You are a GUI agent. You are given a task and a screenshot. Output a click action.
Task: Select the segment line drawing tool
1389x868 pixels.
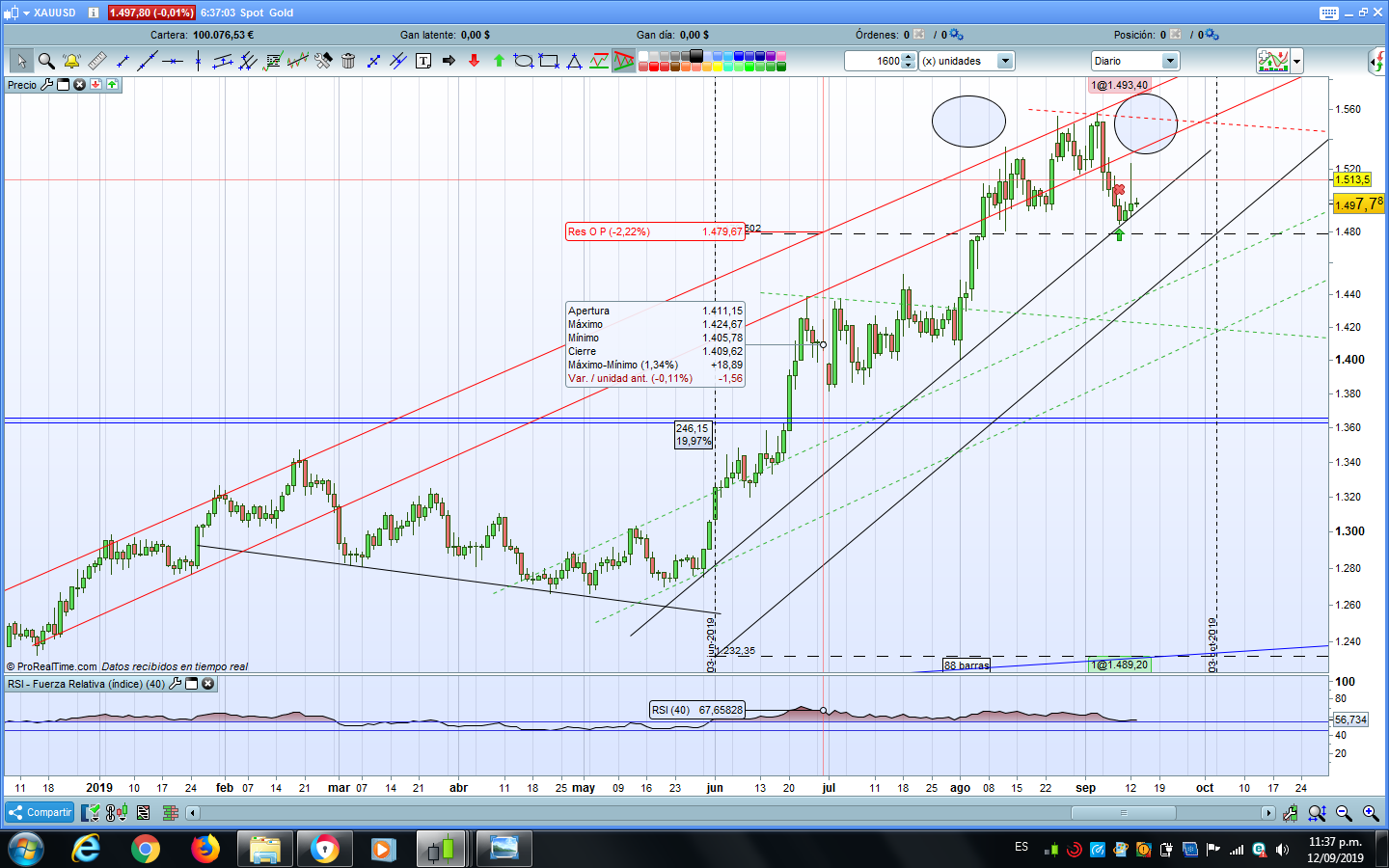pos(123,61)
